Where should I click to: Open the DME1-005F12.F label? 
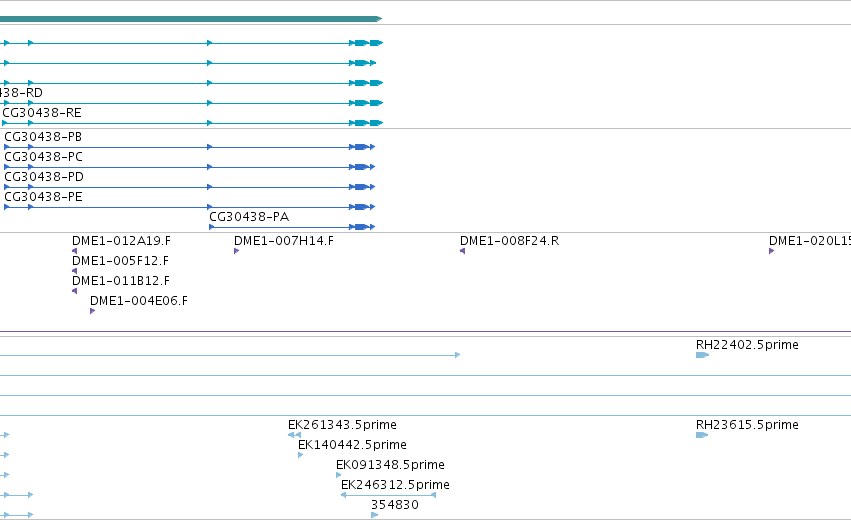tap(120, 261)
